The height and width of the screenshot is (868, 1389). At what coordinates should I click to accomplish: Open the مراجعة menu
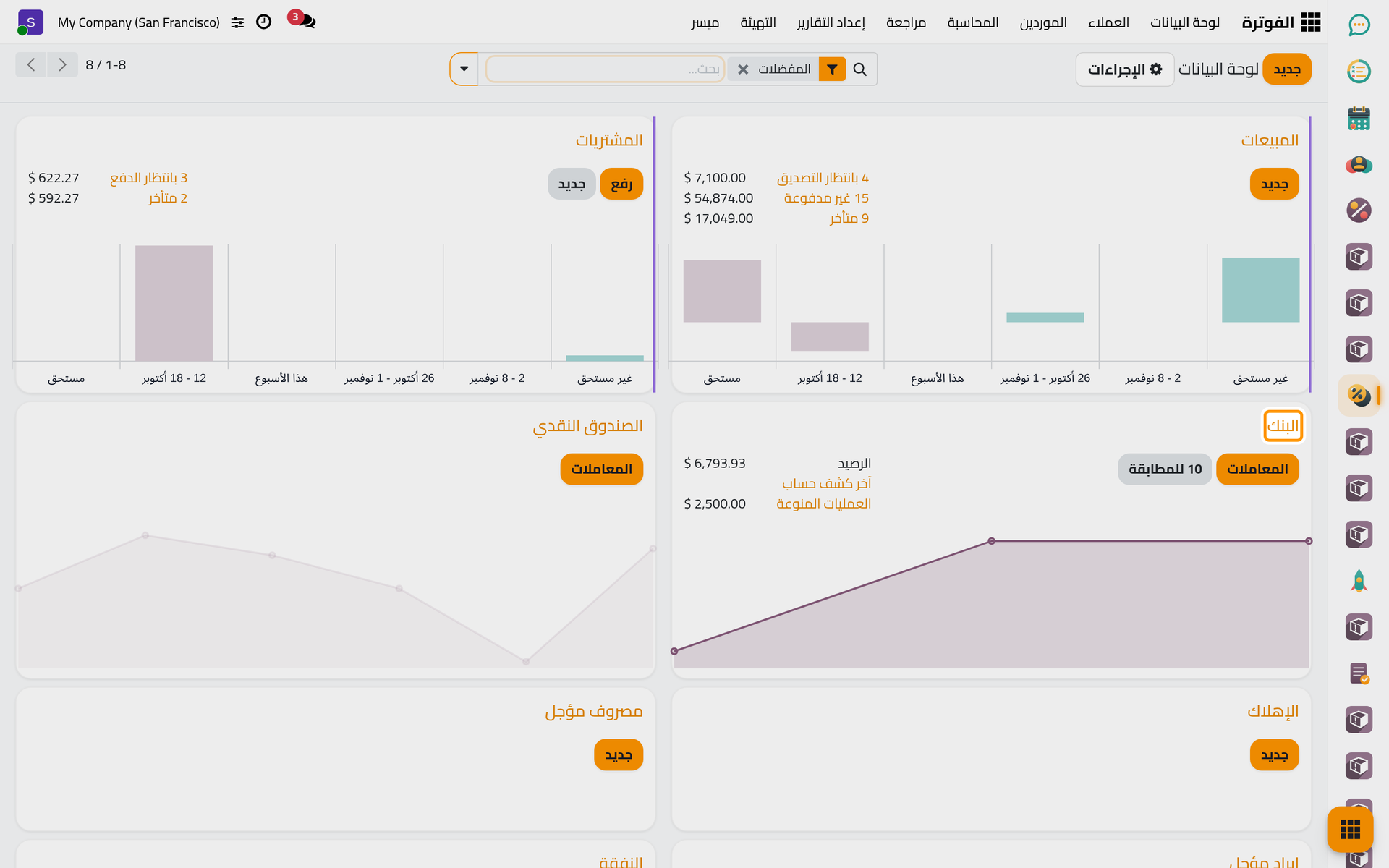tap(906, 22)
